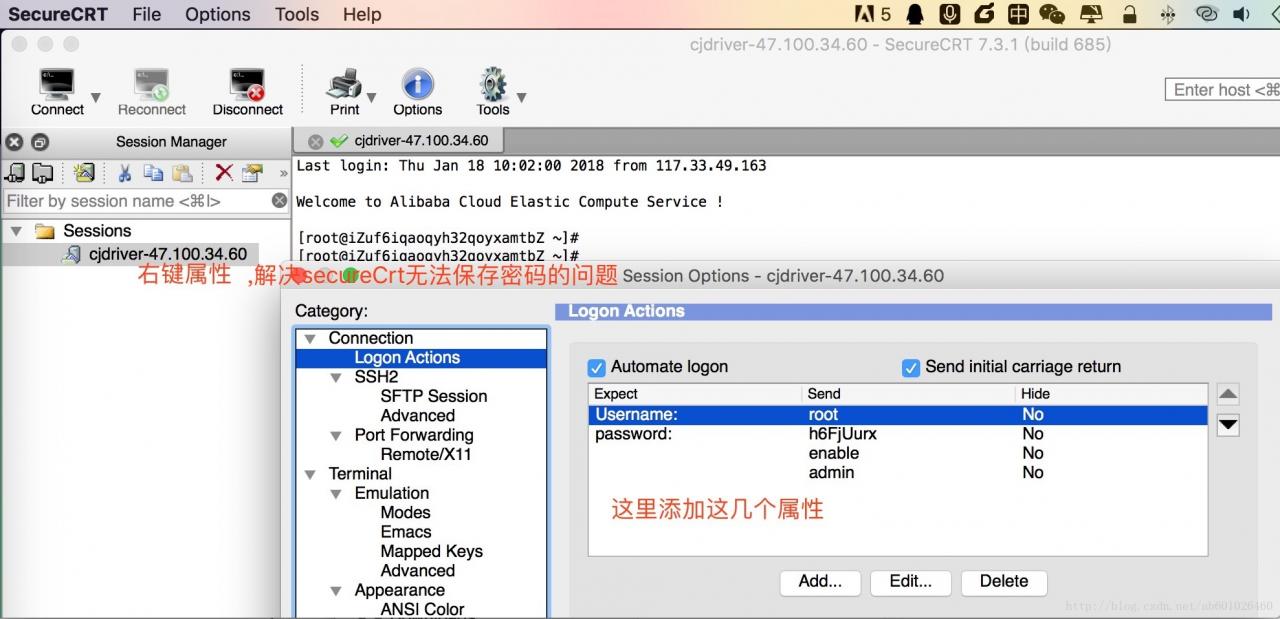Click the Bluetooth menu bar icon
Image resolution: width=1280 pixels, height=619 pixels.
[1167, 14]
